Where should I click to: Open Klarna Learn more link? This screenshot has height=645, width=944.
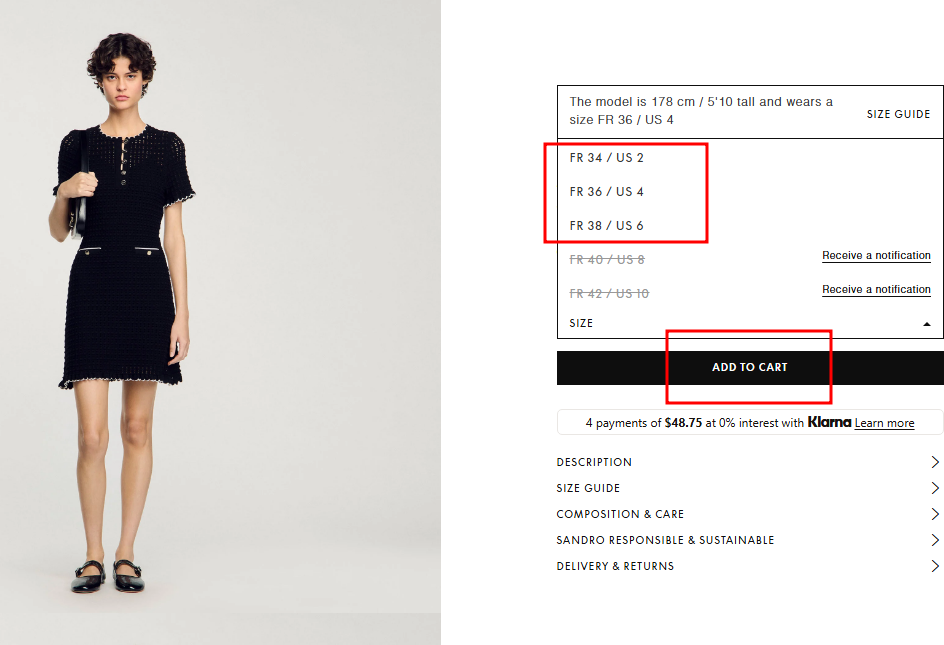tap(884, 423)
